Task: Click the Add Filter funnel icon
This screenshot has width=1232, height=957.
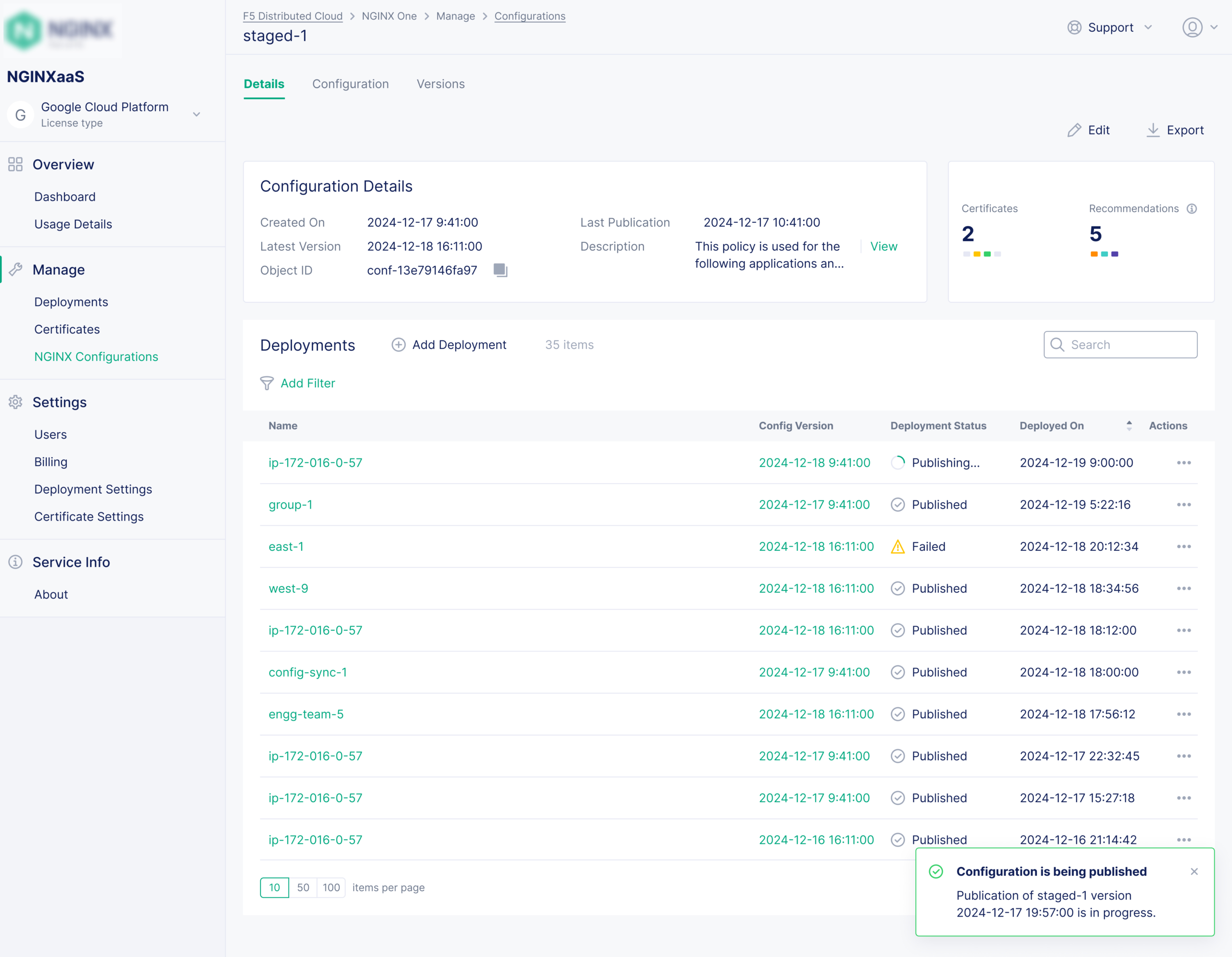Action: tap(267, 383)
